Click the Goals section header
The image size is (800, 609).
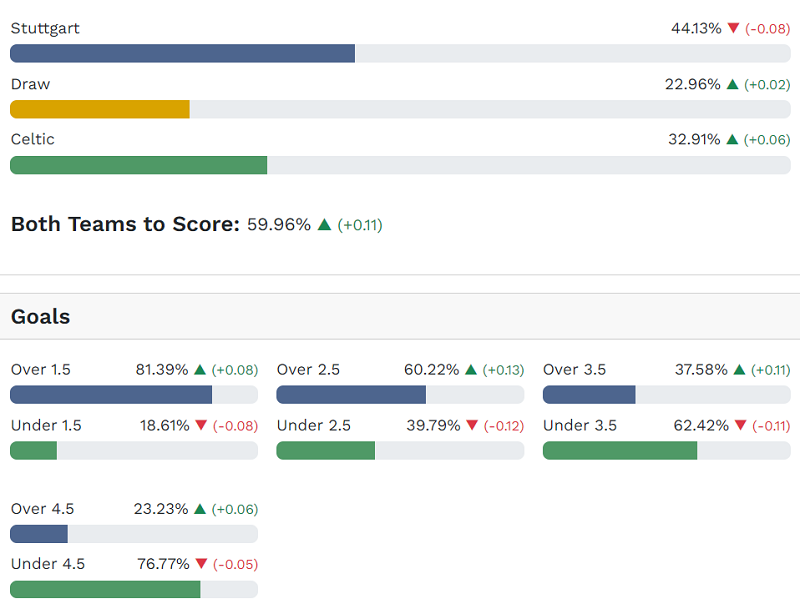point(41,317)
